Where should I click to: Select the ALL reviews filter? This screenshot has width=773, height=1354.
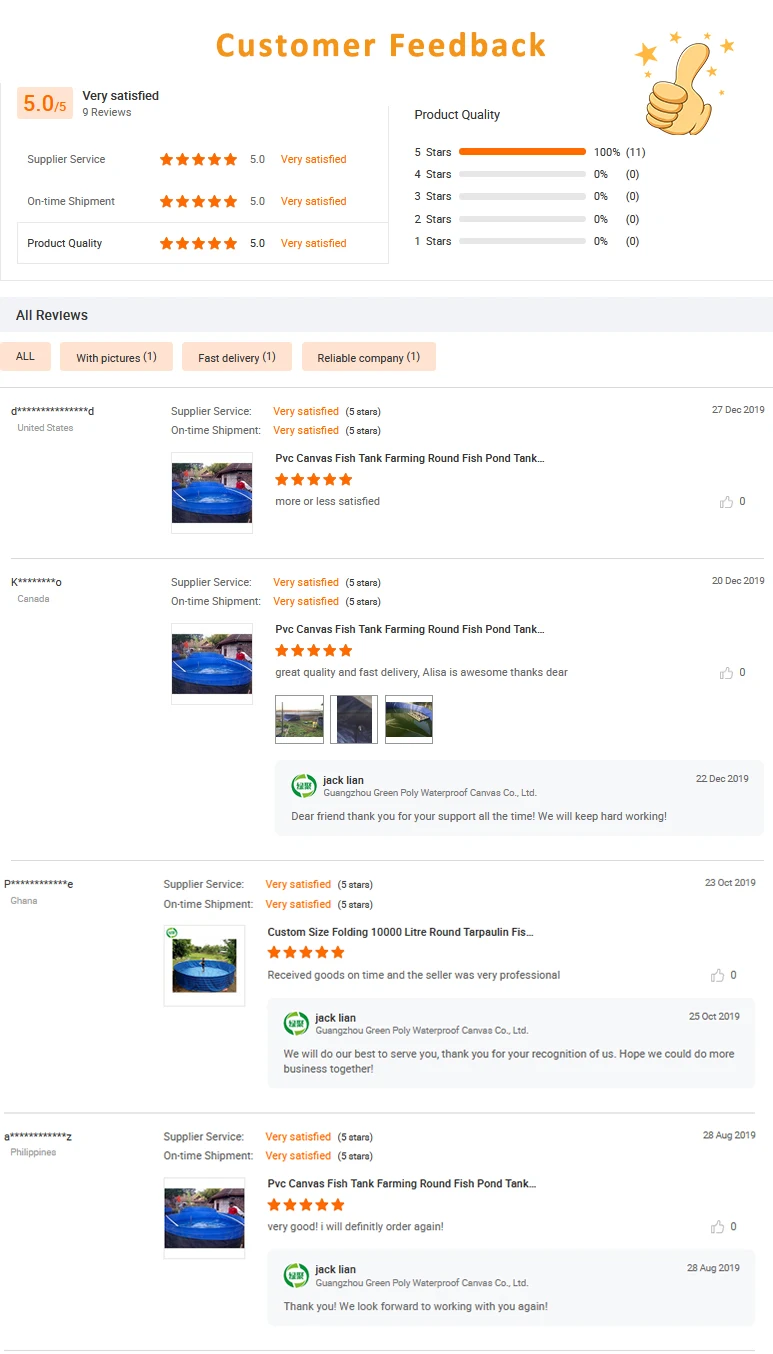coord(25,356)
